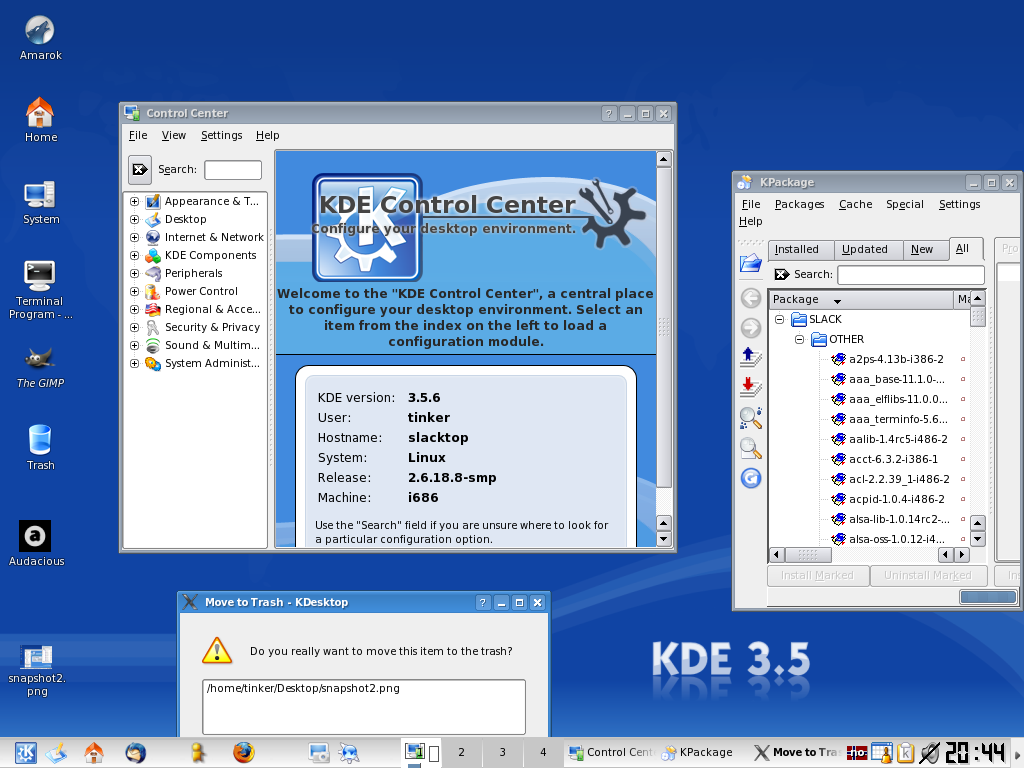This screenshot has width=1024, height=768.
Task: Select package acl-2.2.39_1-i486-2
Action: pyautogui.click(x=899, y=479)
